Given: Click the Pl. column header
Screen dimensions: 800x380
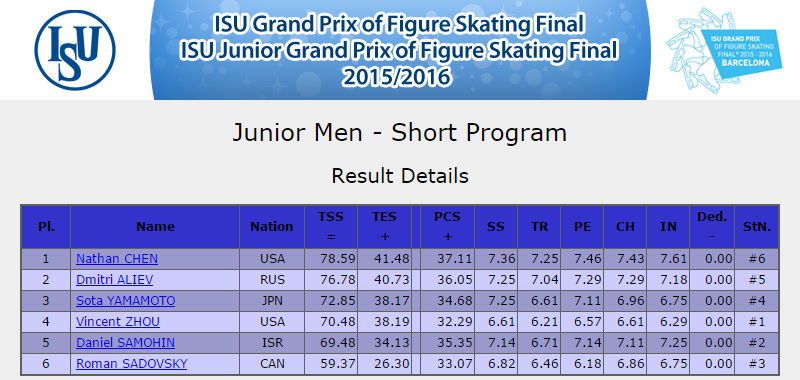Looking at the screenshot, I should (46, 227).
